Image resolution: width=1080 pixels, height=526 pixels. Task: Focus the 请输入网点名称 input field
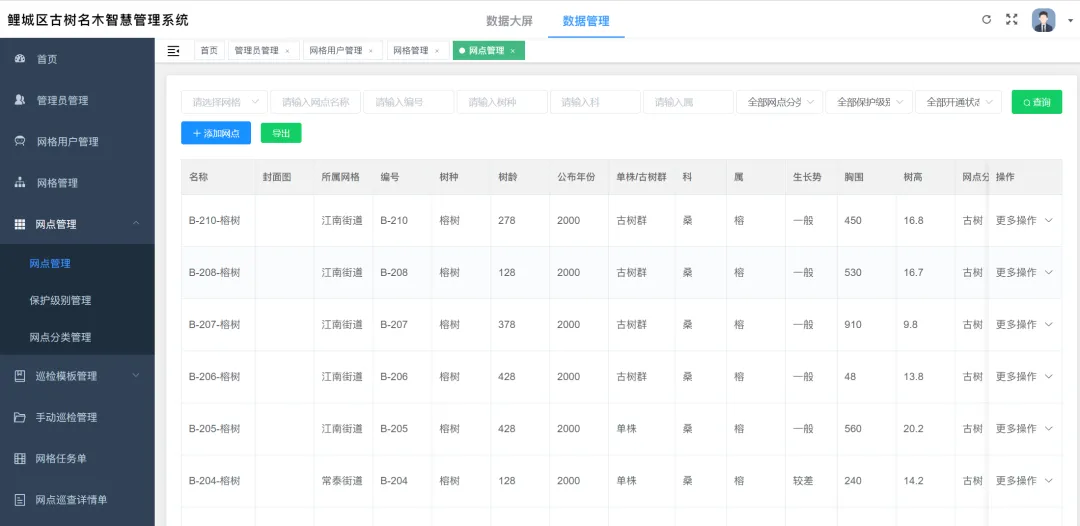click(315, 102)
